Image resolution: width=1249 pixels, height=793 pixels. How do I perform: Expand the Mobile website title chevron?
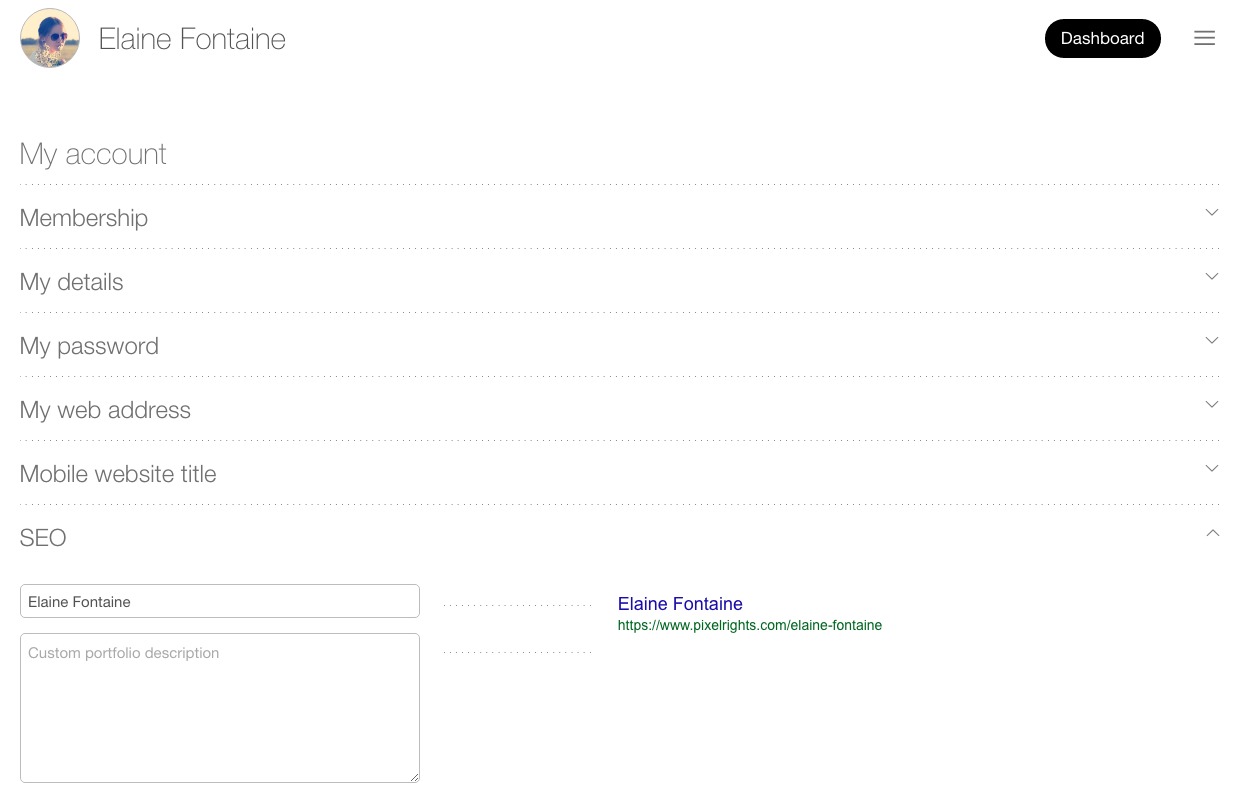1212,468
